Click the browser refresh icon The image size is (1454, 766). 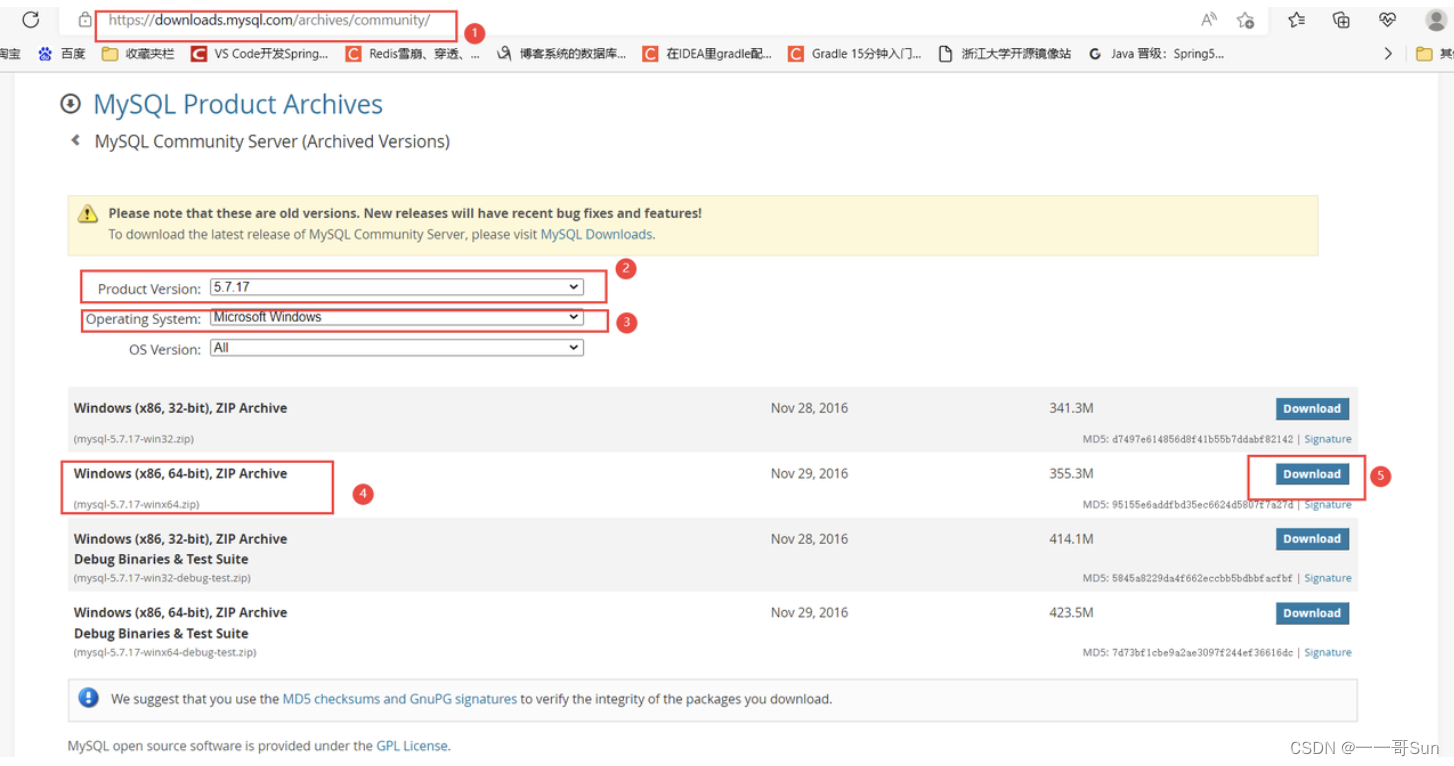coord(30,20)
